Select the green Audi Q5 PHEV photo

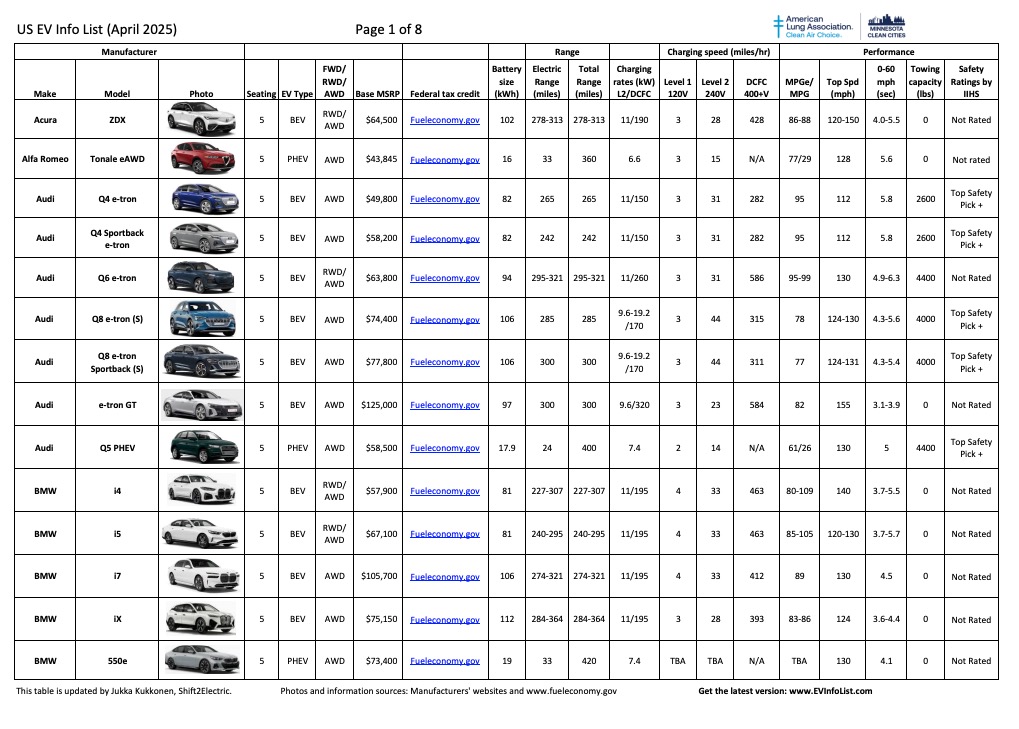(203, 447)
